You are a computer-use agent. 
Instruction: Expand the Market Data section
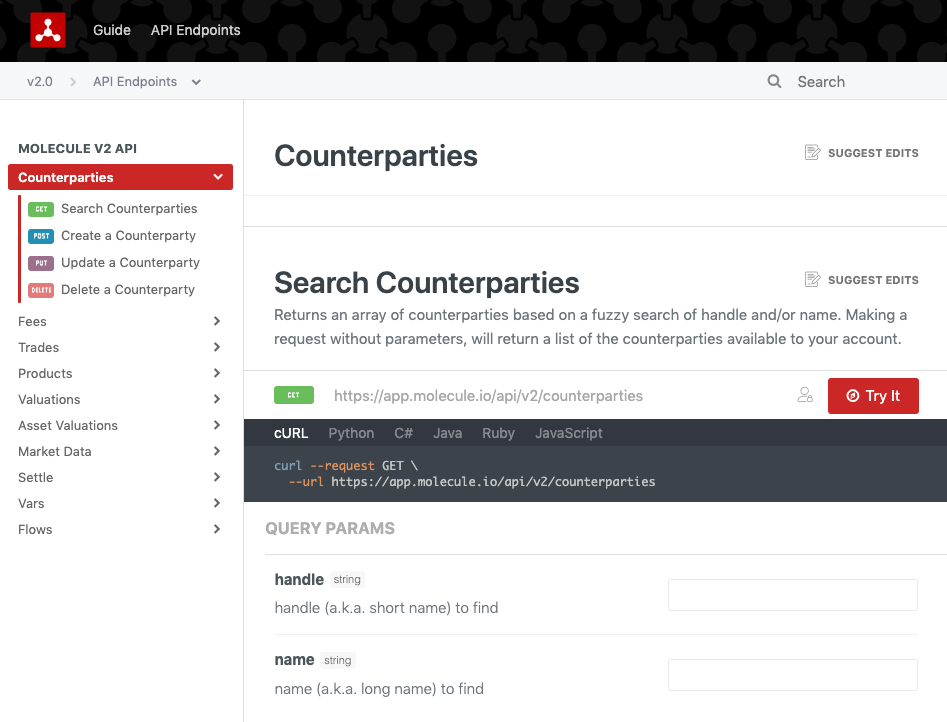[x=217, y=451]
